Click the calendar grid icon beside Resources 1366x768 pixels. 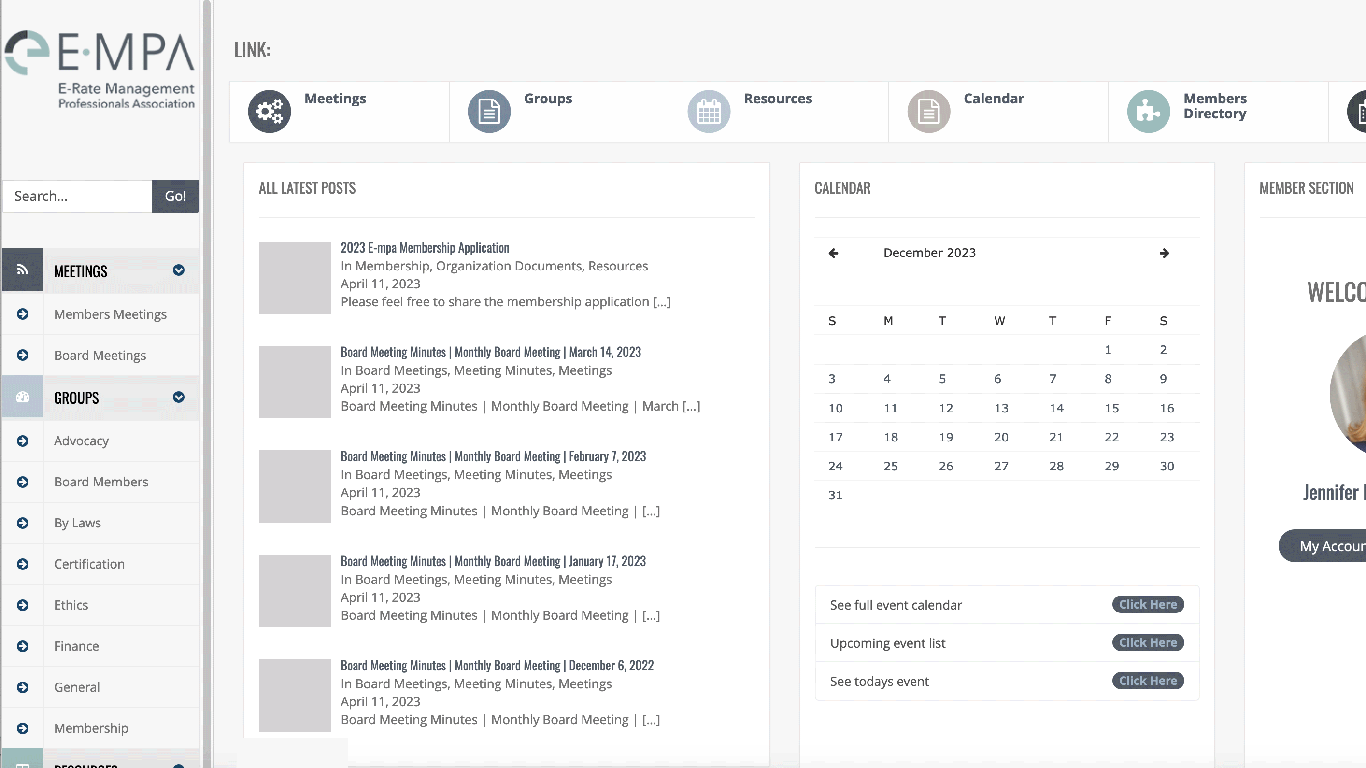tap(709, 112)
